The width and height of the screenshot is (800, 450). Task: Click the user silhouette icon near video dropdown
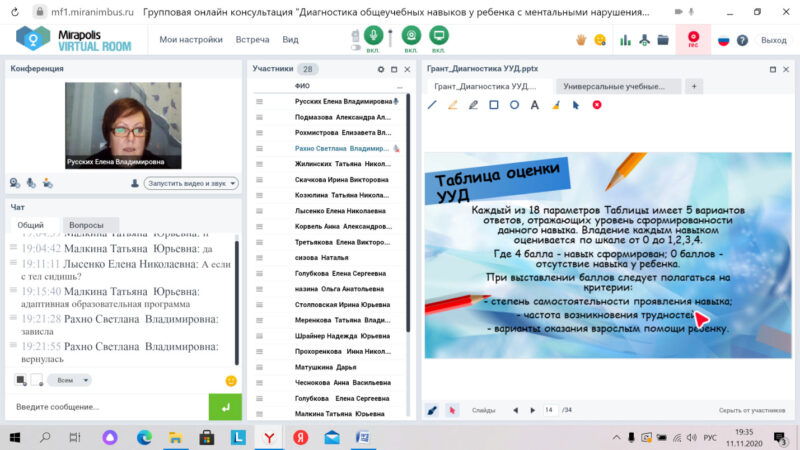pos(135,183)
